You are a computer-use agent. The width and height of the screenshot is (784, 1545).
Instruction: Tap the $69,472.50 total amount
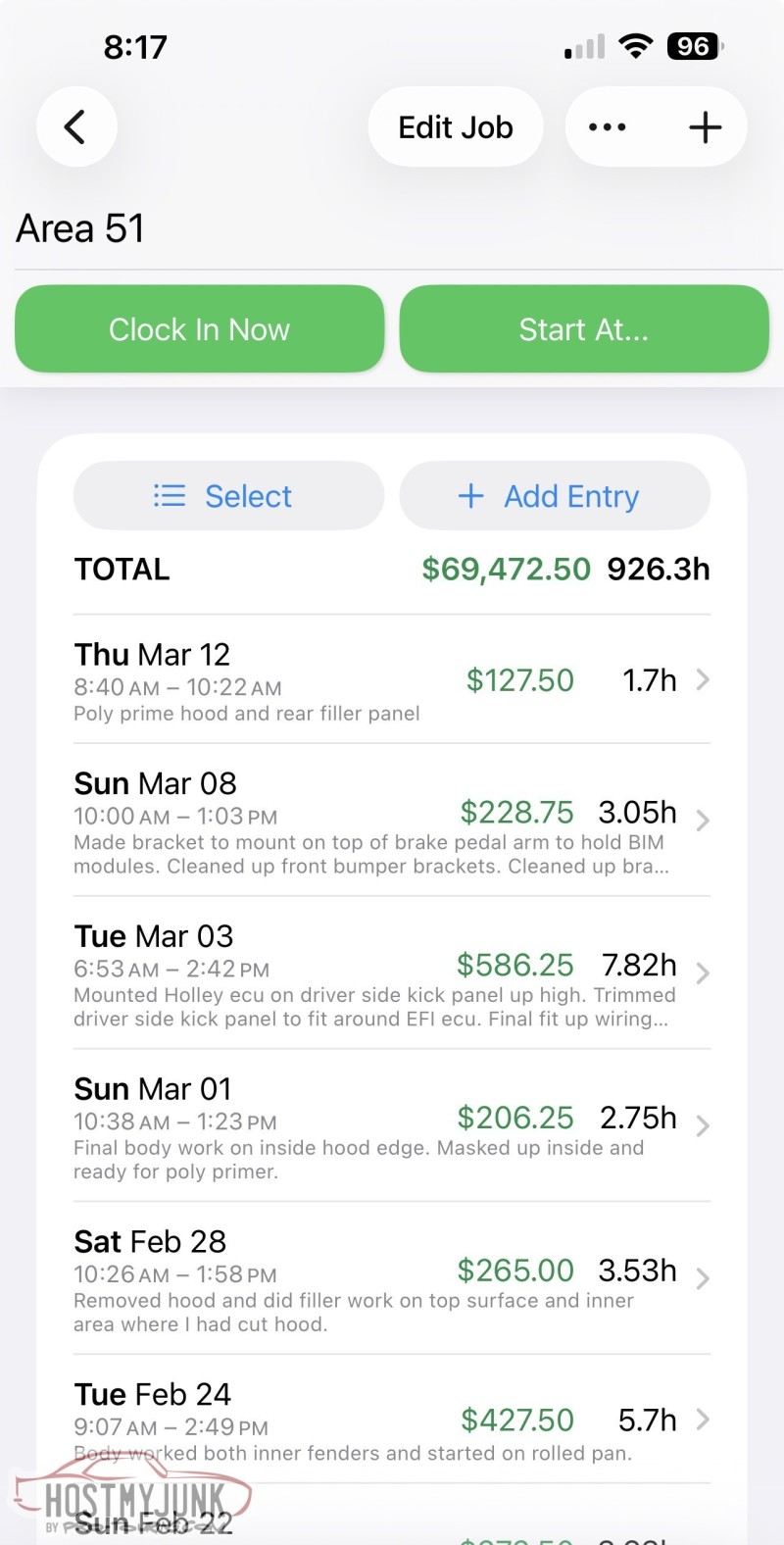pos(506,569)
